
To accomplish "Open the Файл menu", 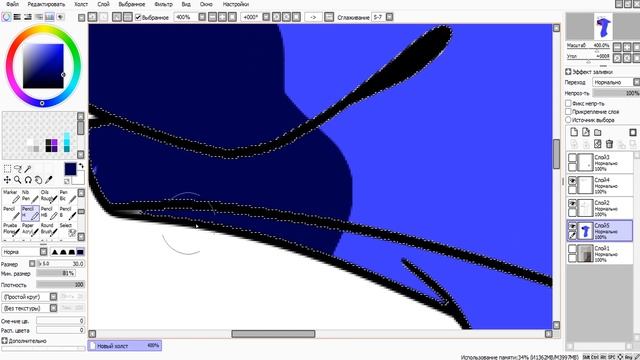I will pos(12,4).
